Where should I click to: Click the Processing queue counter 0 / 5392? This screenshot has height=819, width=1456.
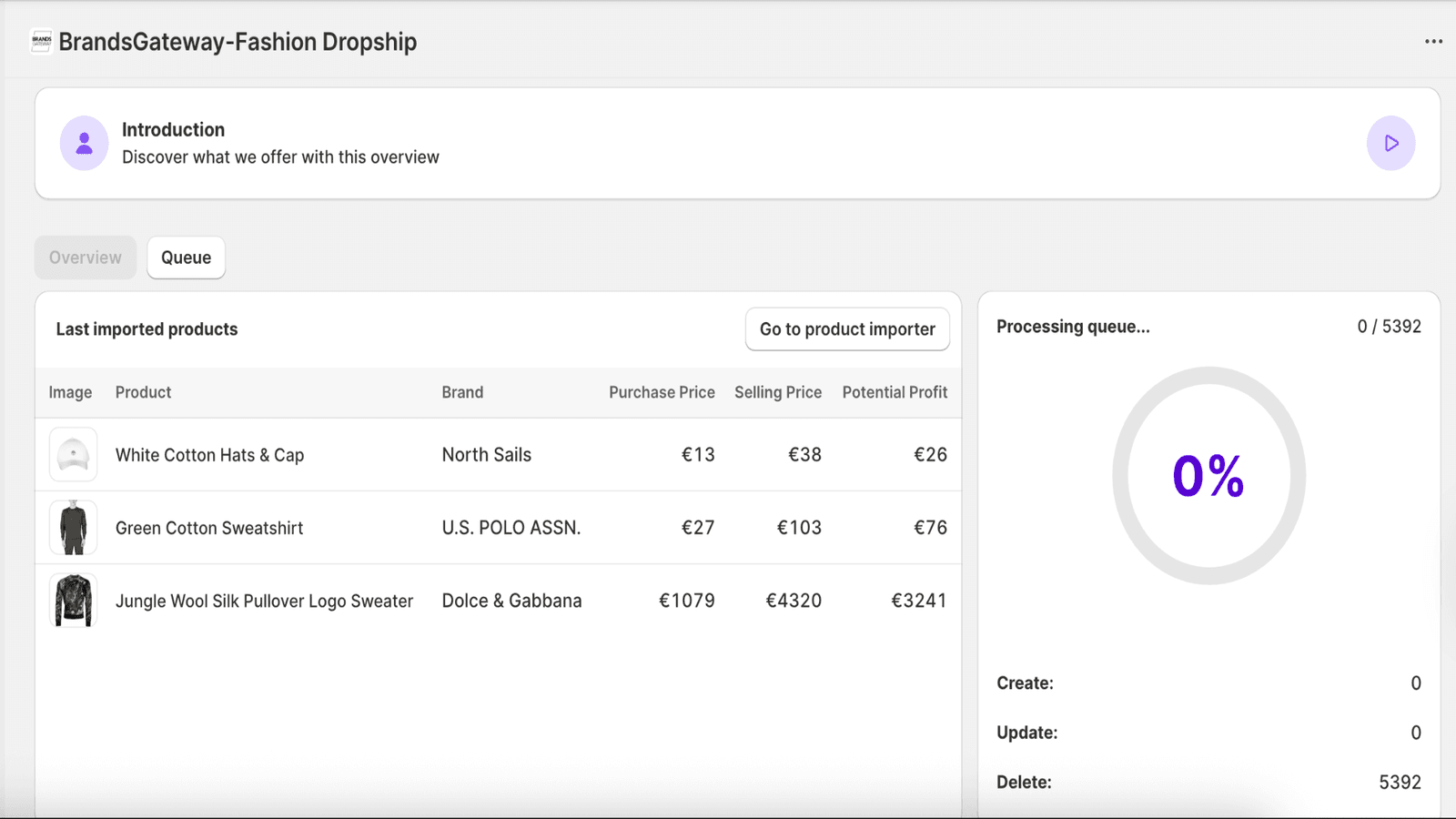[1388, 326]
